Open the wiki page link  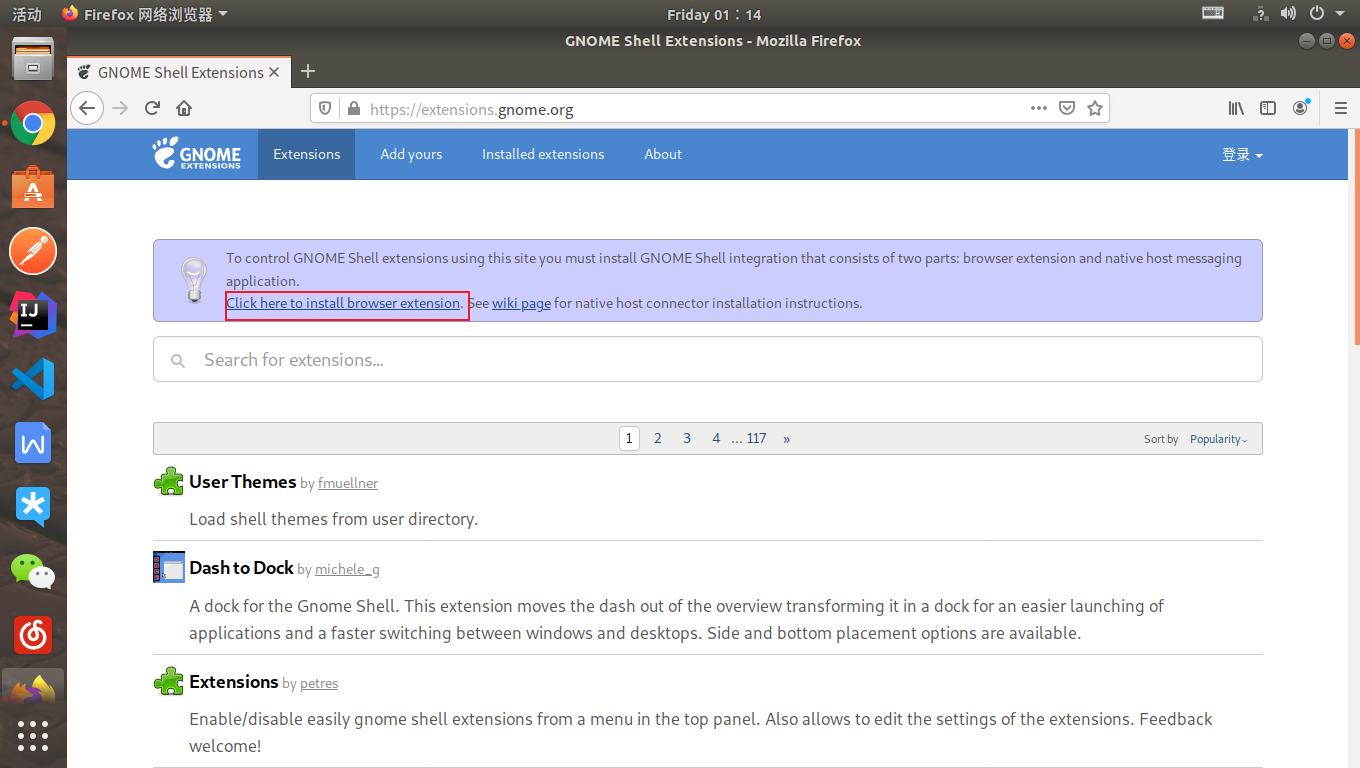tap(521, 303)
